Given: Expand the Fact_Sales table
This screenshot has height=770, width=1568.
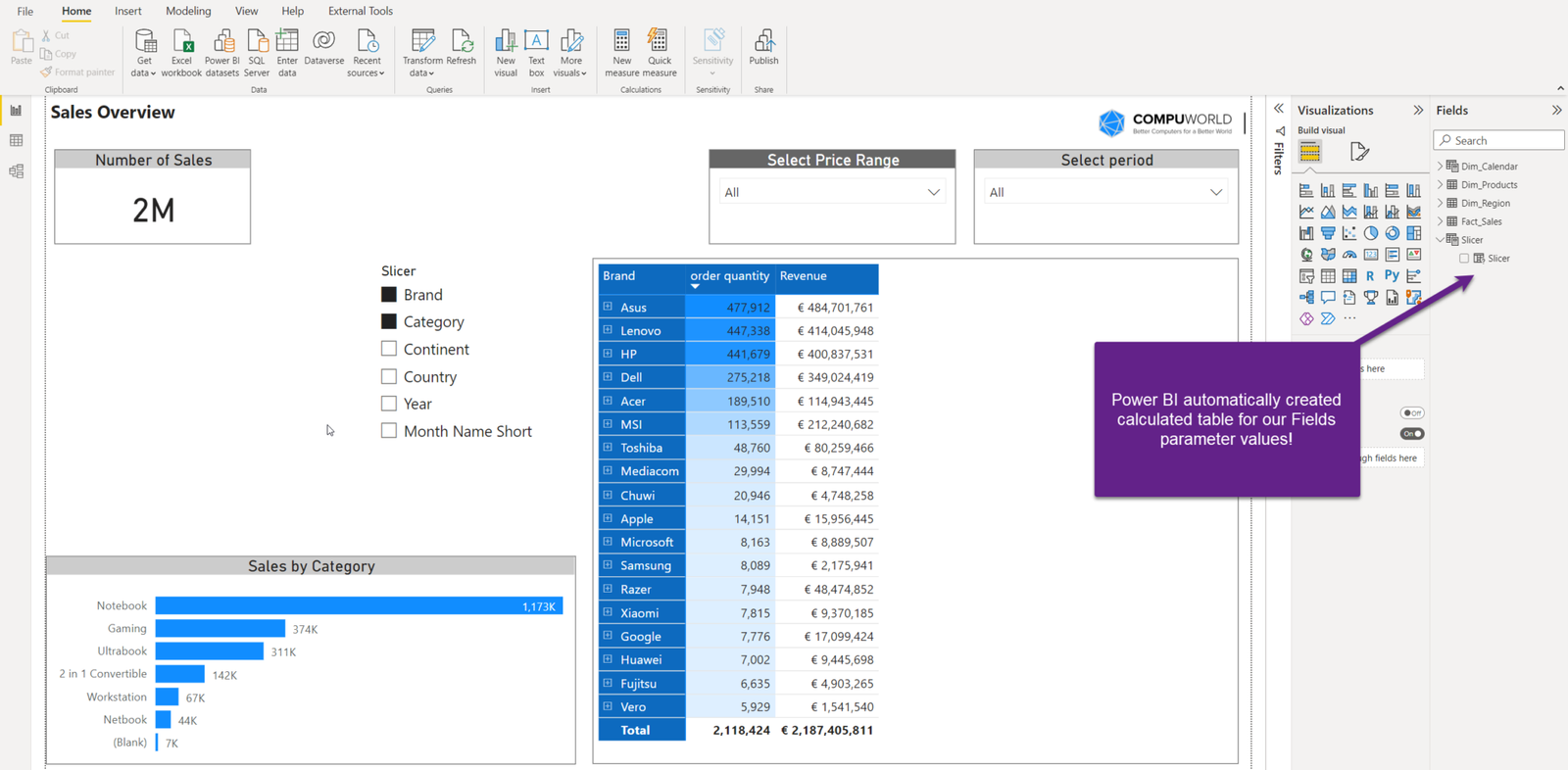Looking at the screenshot, I should 1440,221.
